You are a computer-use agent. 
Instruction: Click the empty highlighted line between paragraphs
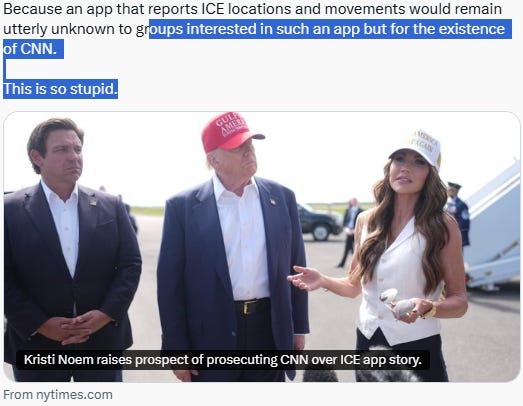point(5,69)
